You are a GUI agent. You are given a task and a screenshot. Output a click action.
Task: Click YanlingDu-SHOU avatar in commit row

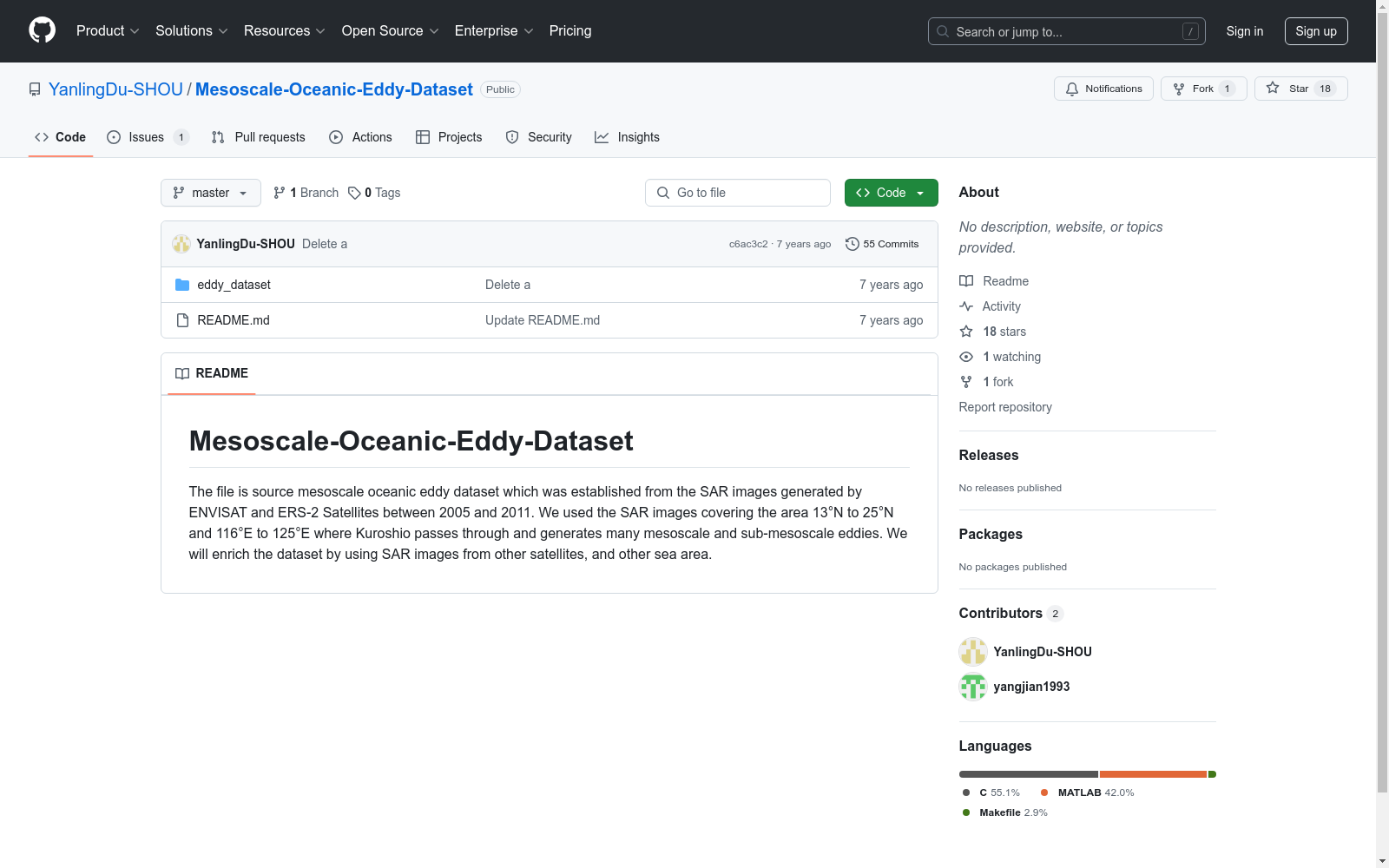click(181, 244)
